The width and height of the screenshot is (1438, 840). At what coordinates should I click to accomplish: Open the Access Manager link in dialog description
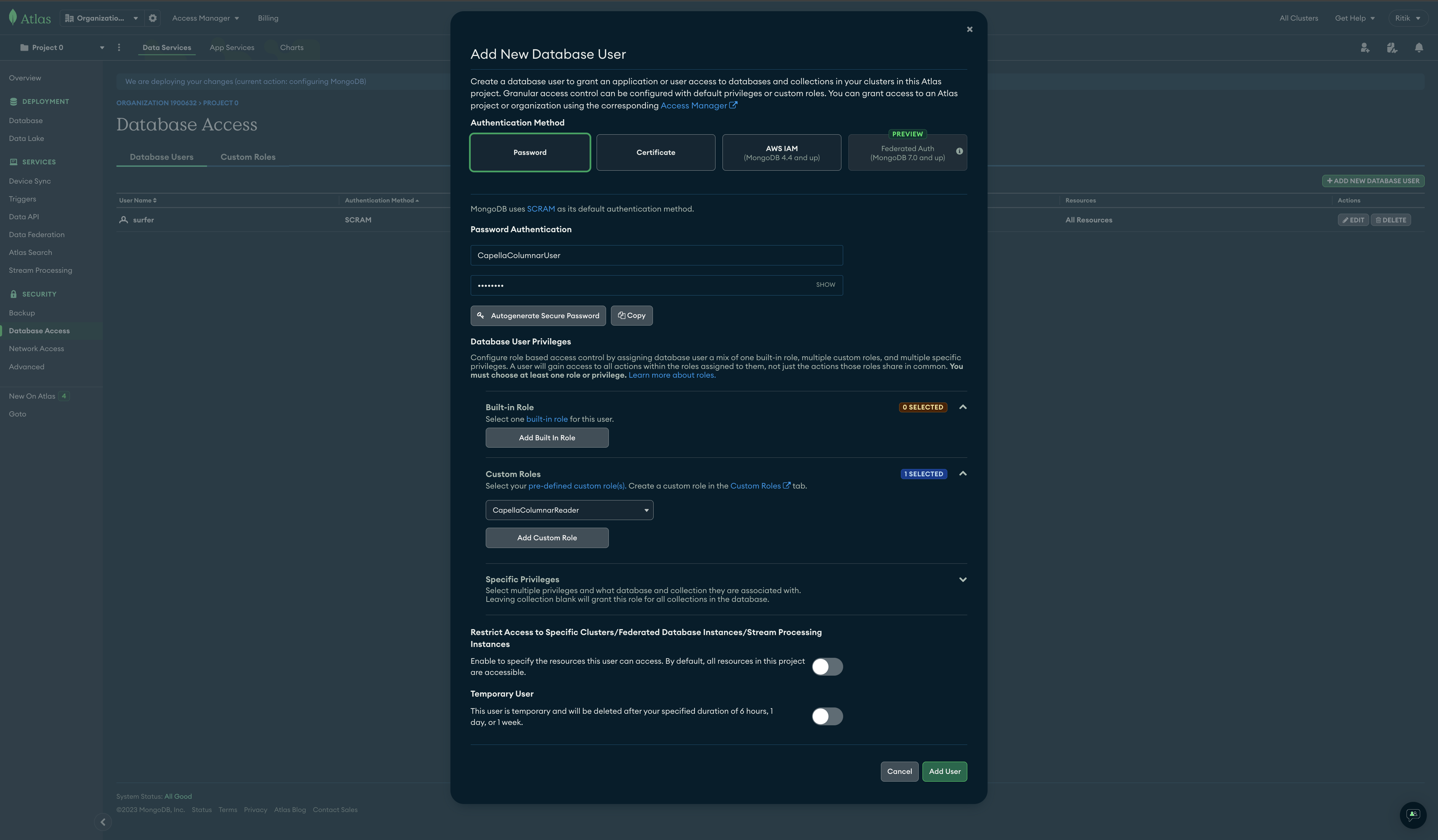pyautogui.click(x=695, y=105)
